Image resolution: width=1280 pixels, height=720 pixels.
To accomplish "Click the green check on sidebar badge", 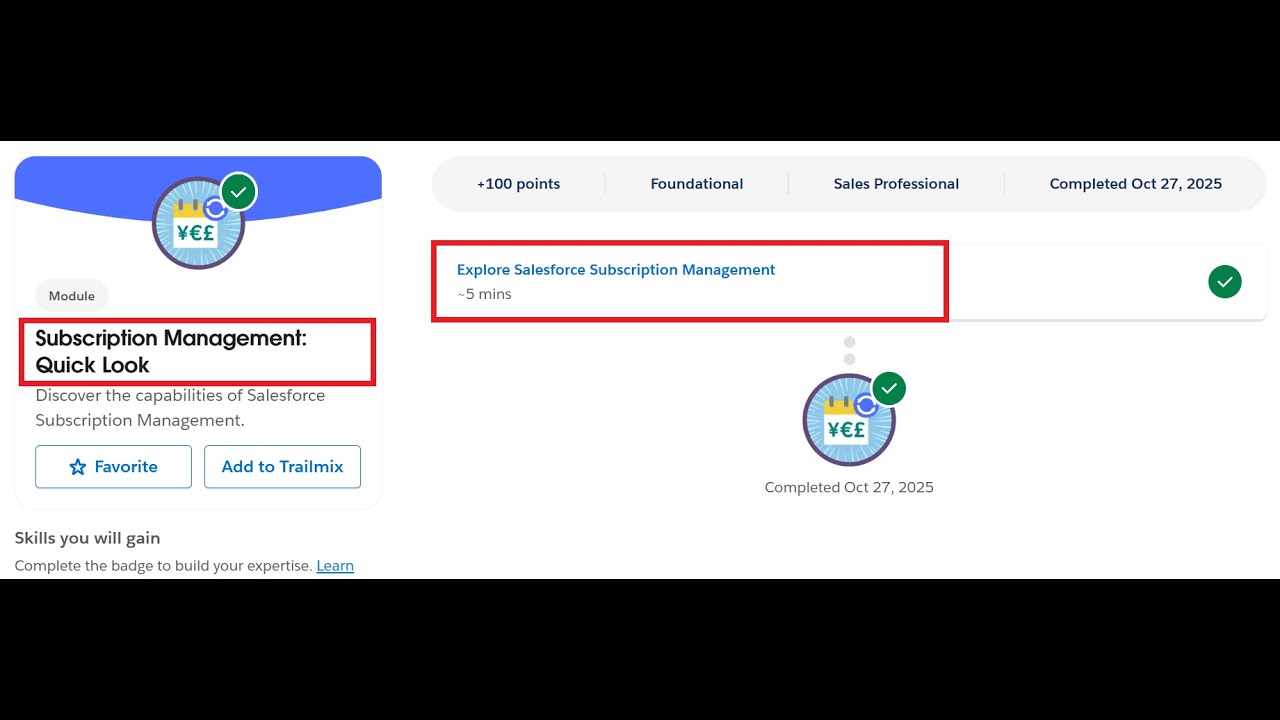I will click(238, 191).
